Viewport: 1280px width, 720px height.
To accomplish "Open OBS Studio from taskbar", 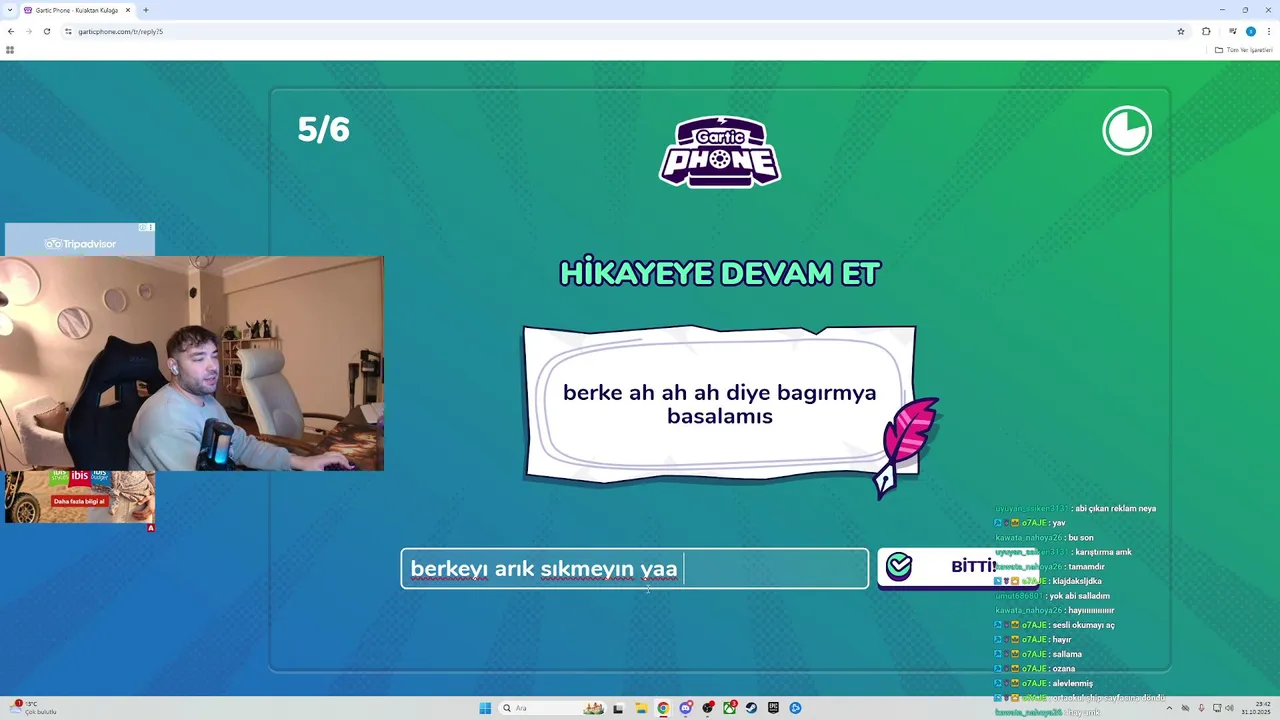I will 708,708.
